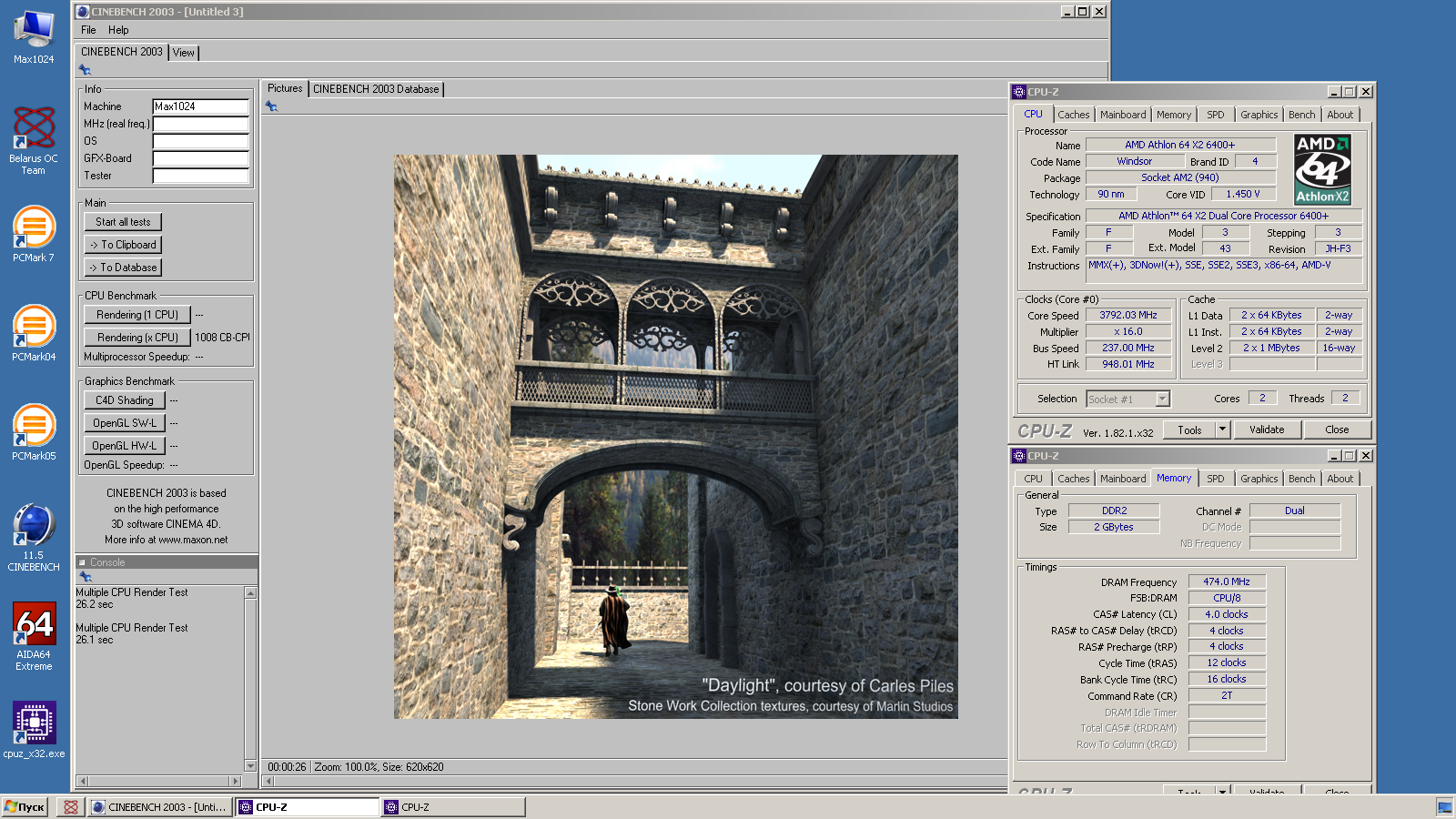Click the Start all tests button
The image size is (1456, 819).
123,222
